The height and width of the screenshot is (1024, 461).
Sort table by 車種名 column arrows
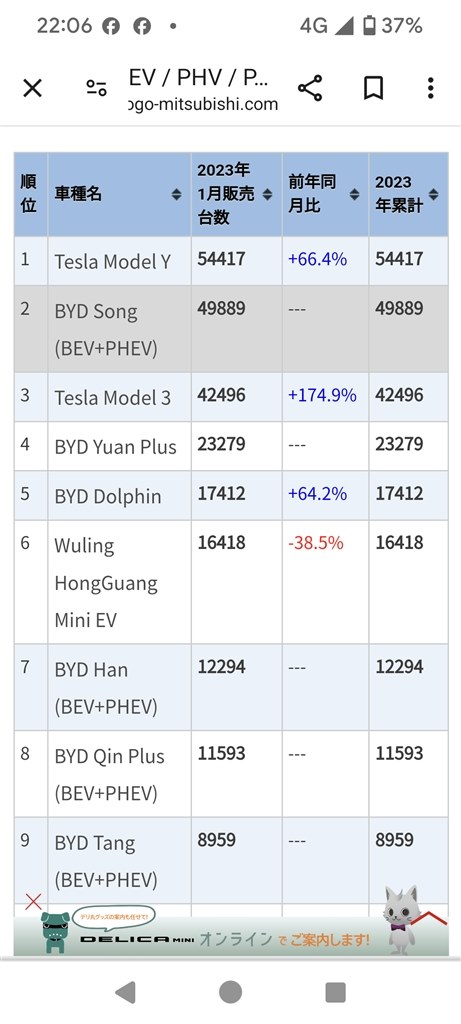coord(176,194)
